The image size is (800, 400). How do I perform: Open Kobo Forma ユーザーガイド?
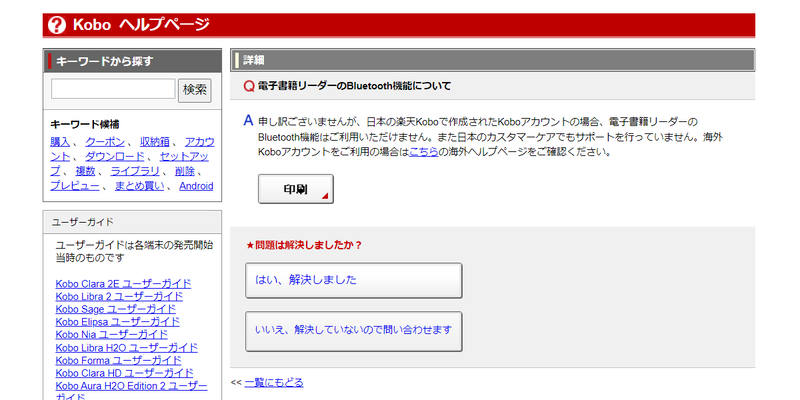tap(118, 361)
